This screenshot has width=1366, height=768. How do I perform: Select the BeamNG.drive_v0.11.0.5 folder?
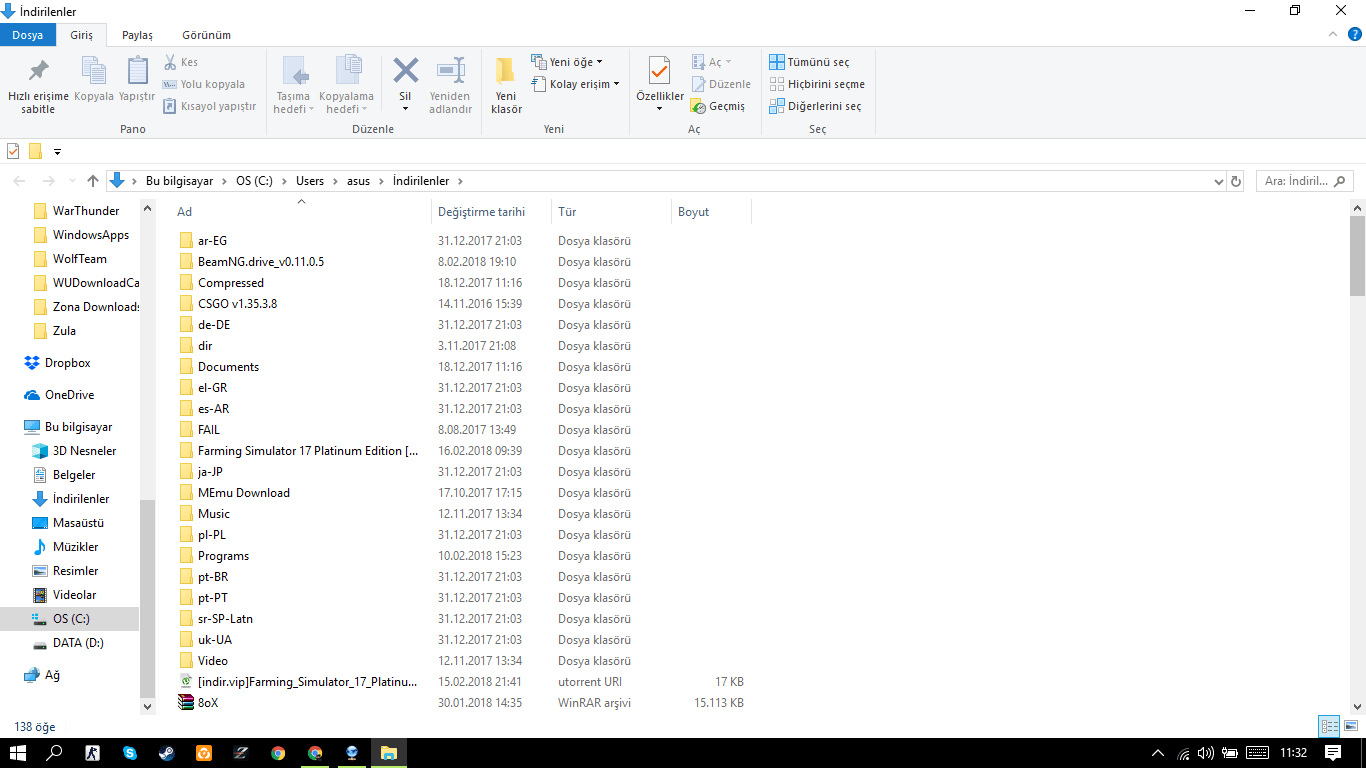pyautogui.click(x=261, y=262)
